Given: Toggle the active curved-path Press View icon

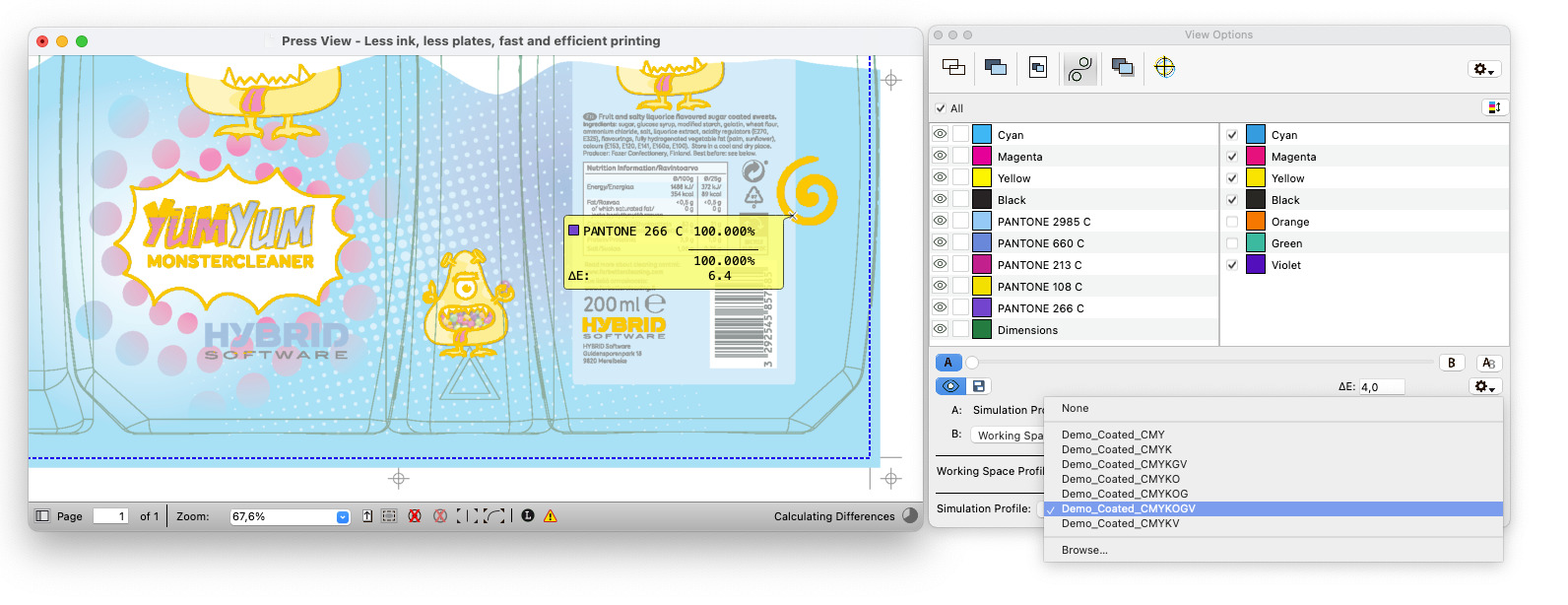Looking at the screenshot, I should (x=1080, y=68).
